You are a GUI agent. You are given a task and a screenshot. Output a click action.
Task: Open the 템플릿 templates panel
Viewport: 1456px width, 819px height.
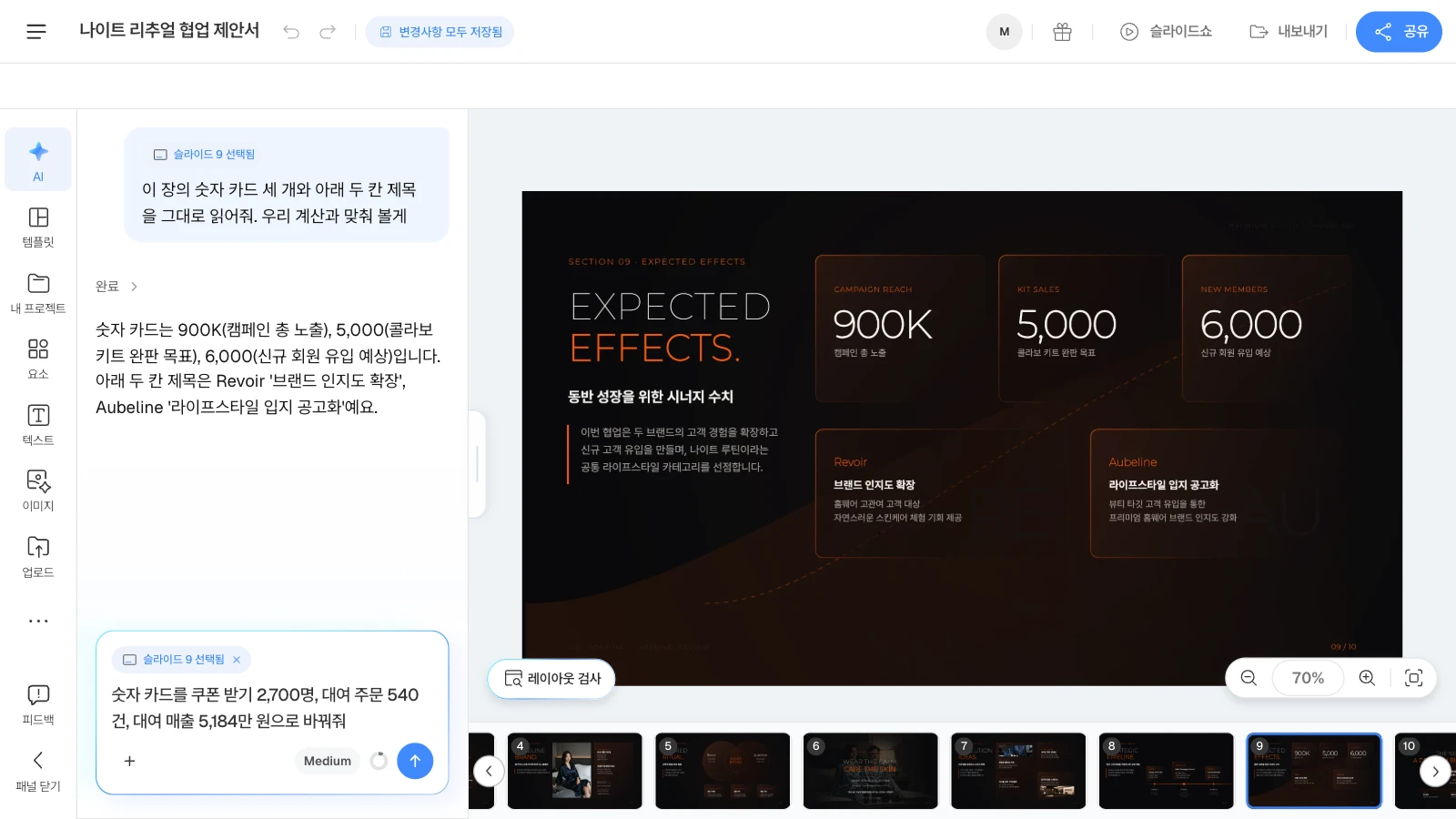[38, 226]
